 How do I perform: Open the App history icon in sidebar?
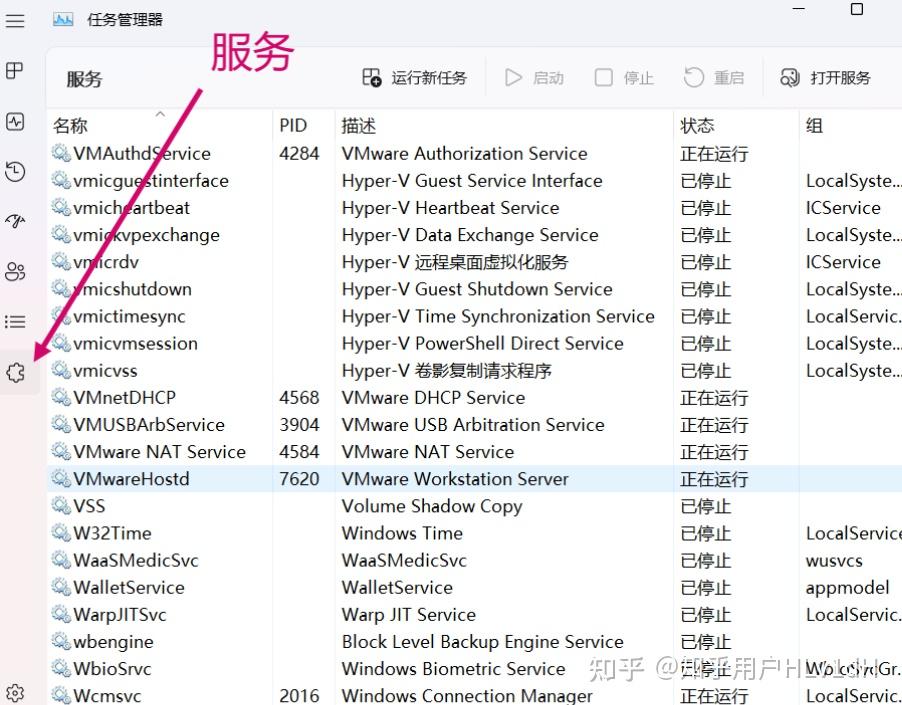[15, 171]
